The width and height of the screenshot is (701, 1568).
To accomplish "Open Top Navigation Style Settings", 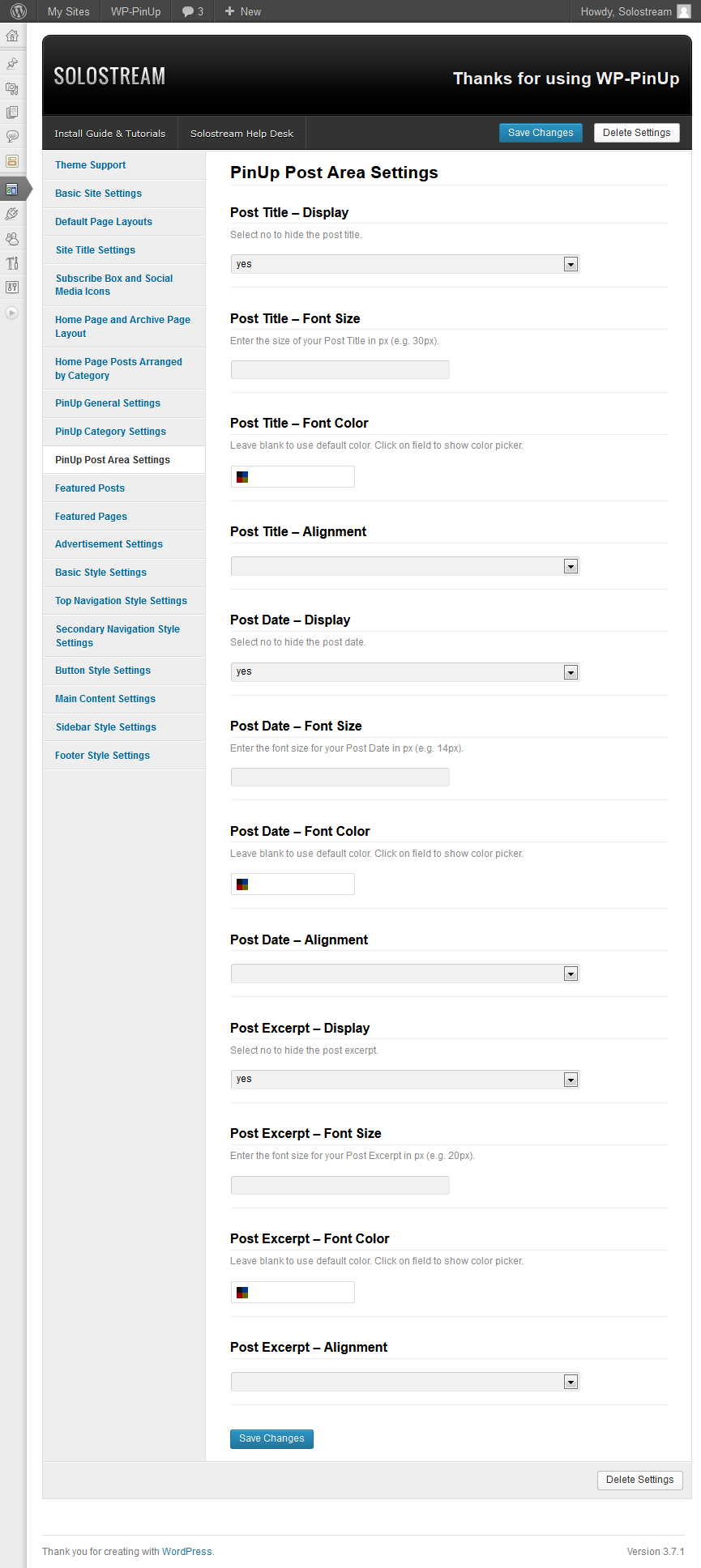I will click(124, 601).
